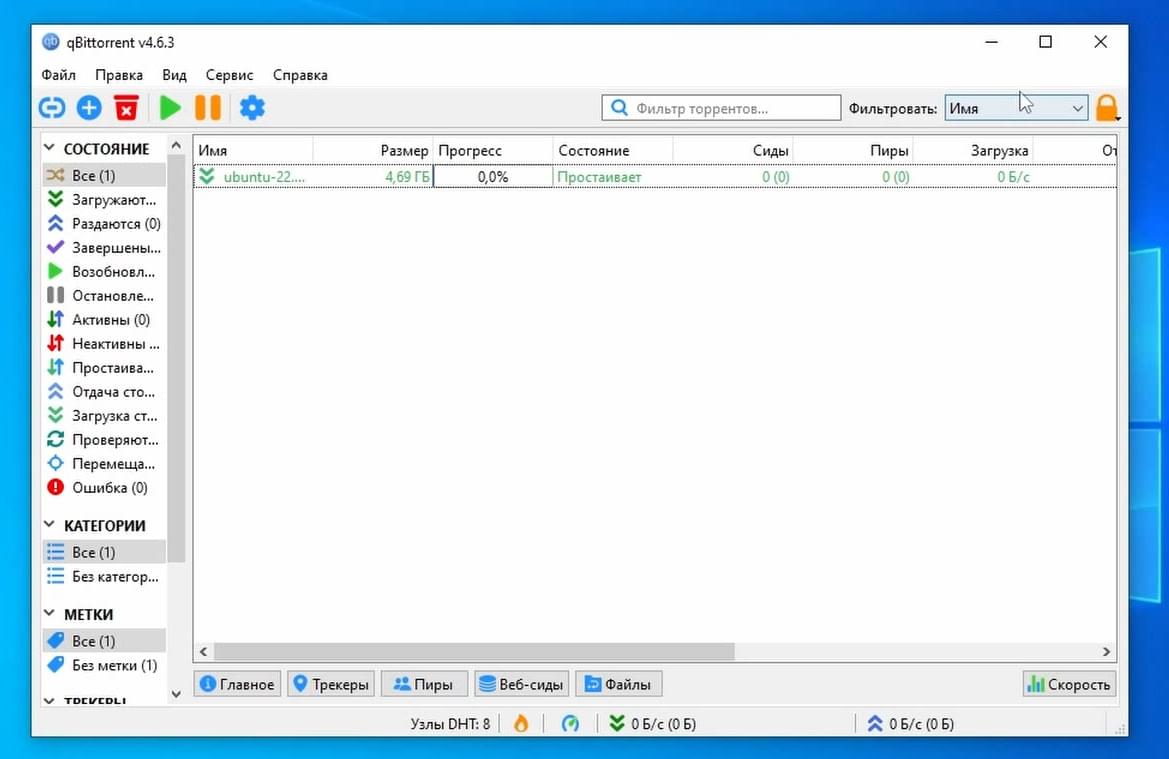Select Отдача стоит filter
The height and width of the screenshot is (759, 1169).
click(104, 391)
